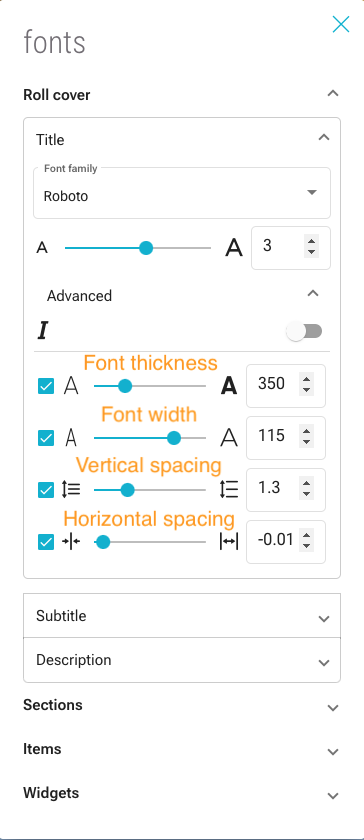Uncheck the Font thickness checkbox
Viewport: 364px width, 840px height.
click(46, 386)
